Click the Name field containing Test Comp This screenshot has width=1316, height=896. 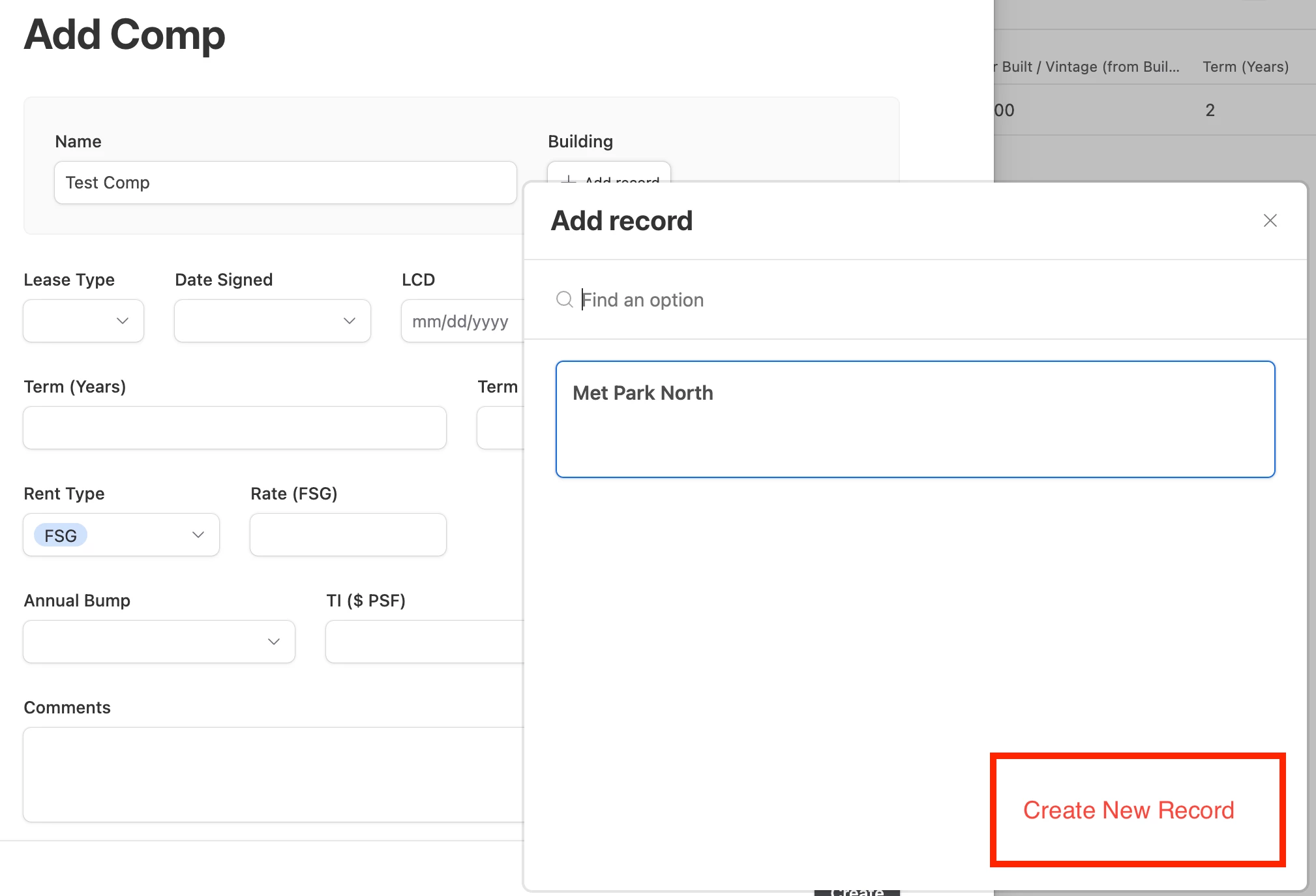285,183
